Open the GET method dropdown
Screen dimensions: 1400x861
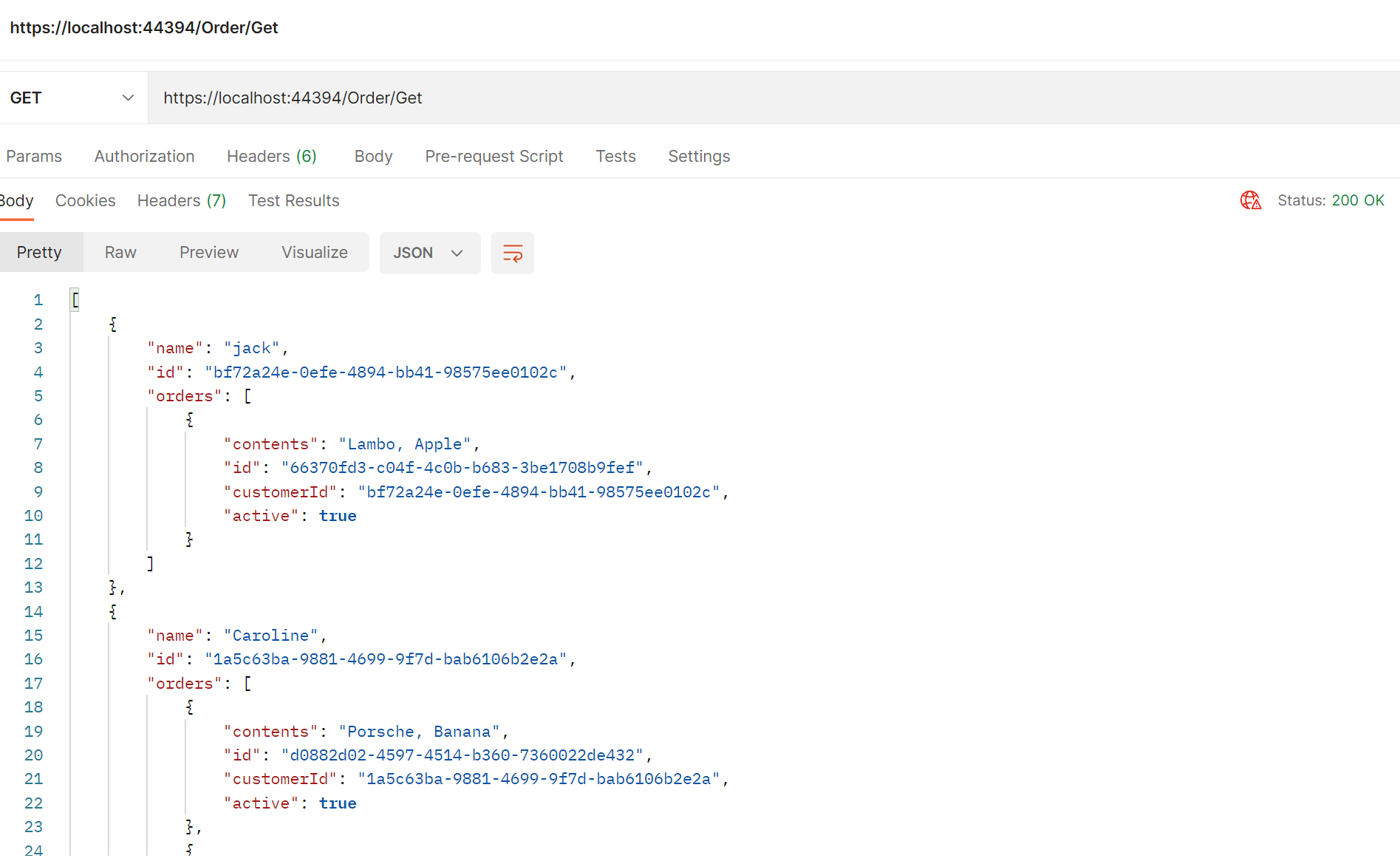coord(73,98)
